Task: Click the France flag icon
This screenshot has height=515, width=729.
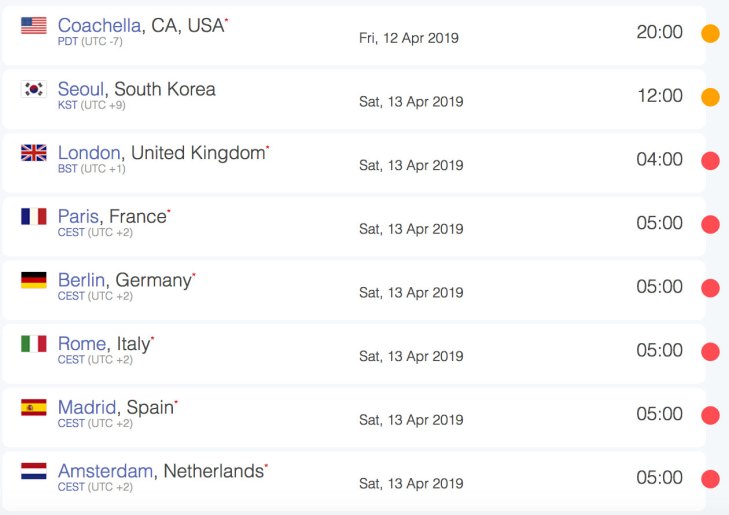Action: pyautogui.click(x=34, y=216)
